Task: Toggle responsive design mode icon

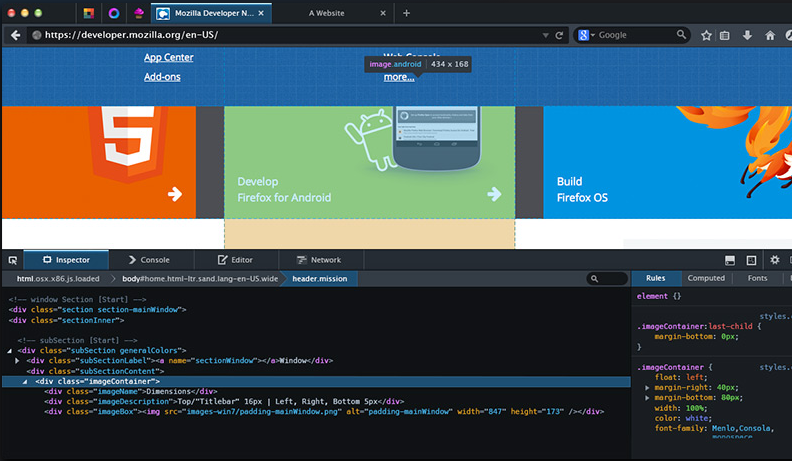Action: pyautogui.click(x=751, y=260)
